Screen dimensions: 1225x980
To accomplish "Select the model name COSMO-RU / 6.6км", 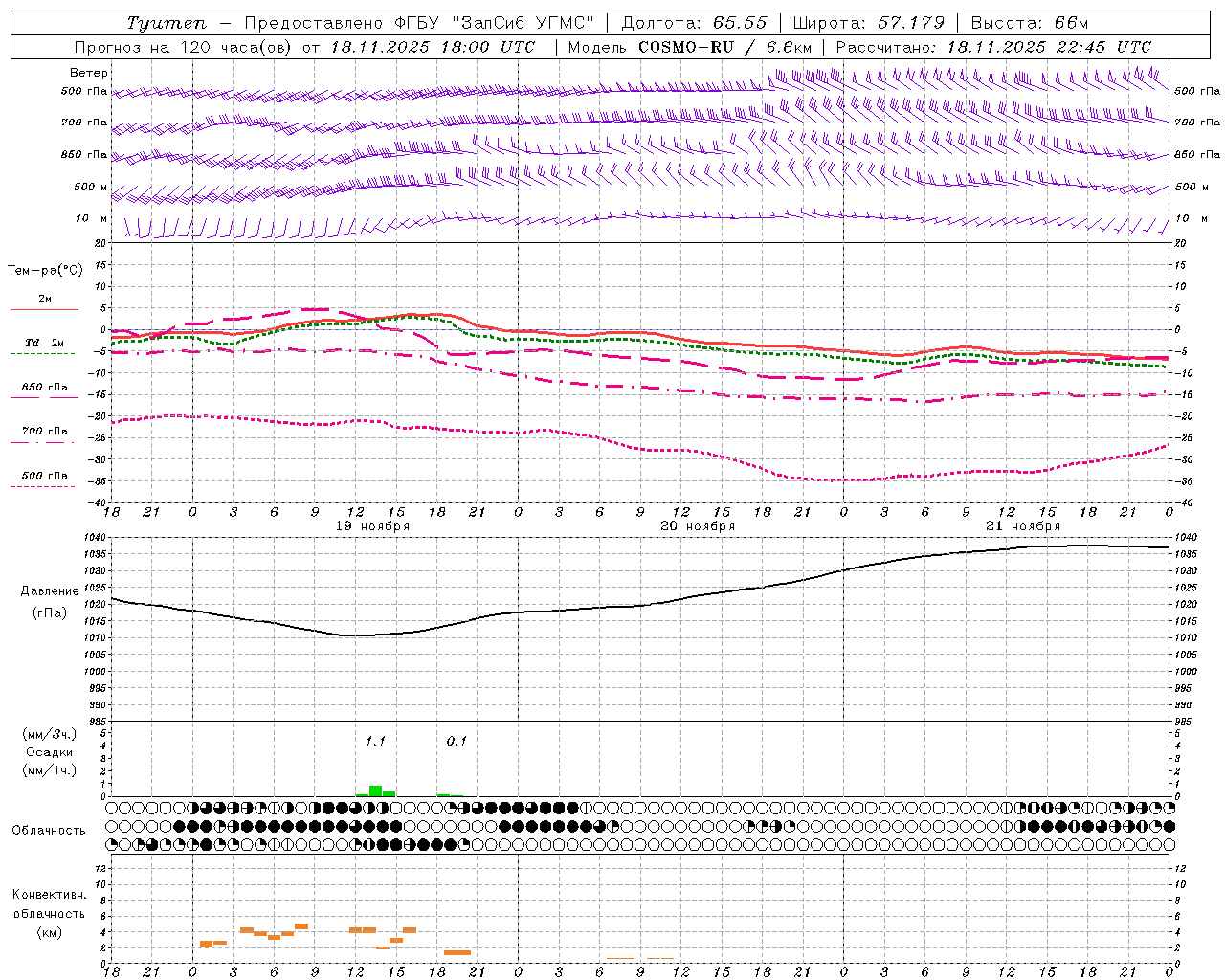I will tap(724, 47).
